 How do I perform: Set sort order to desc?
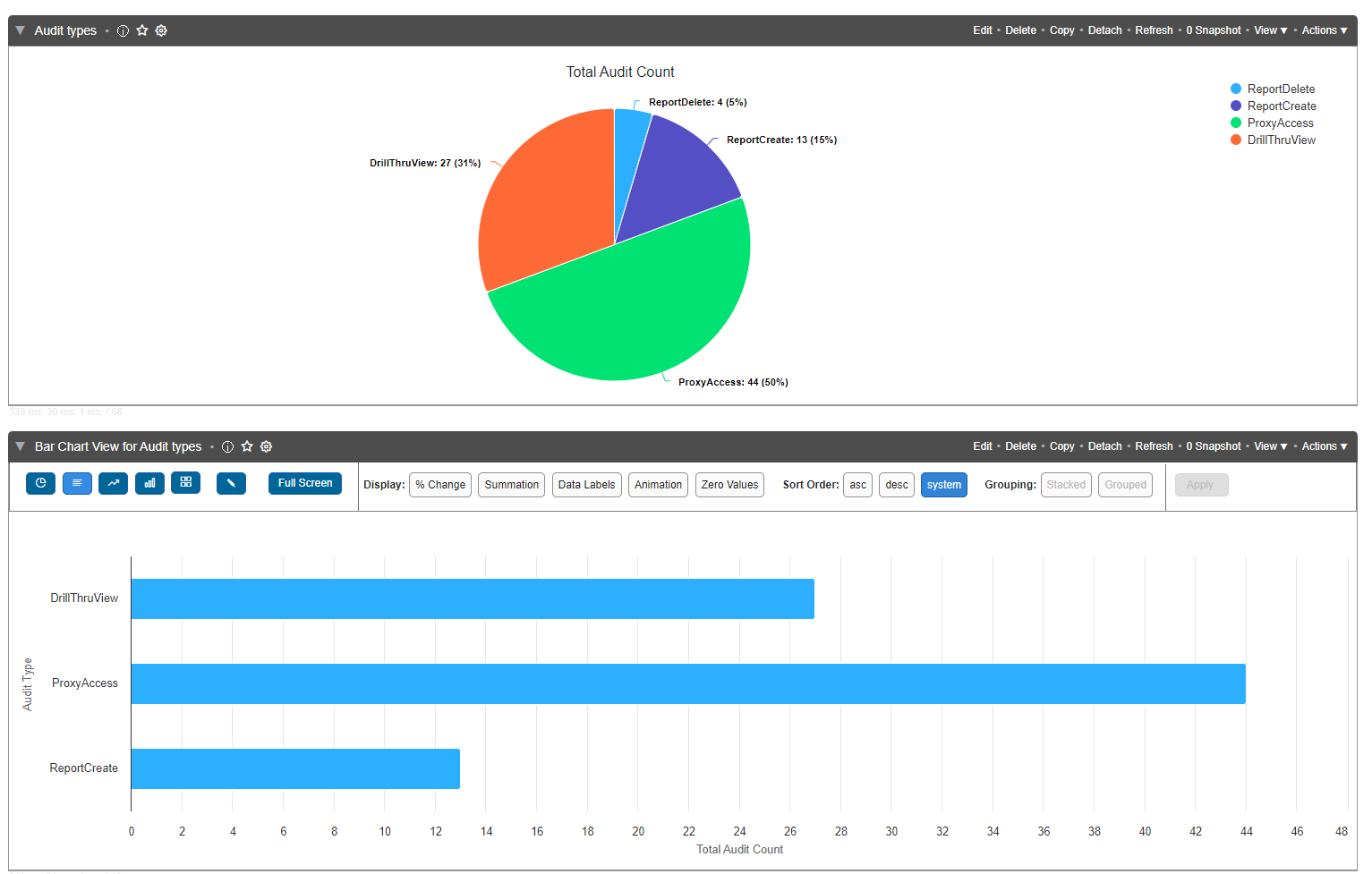[x=896, y=485]
